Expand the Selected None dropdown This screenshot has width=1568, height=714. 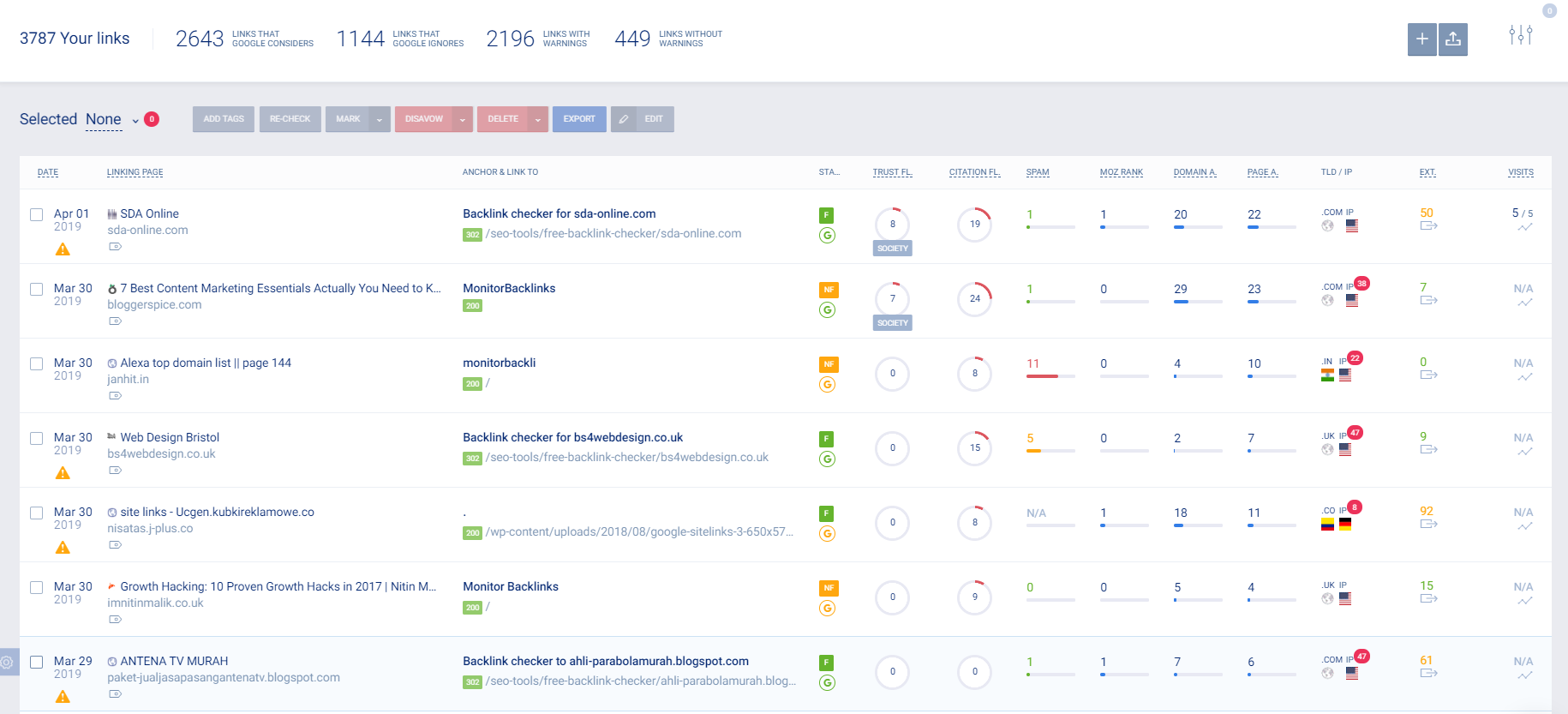(x=135, y=120)
